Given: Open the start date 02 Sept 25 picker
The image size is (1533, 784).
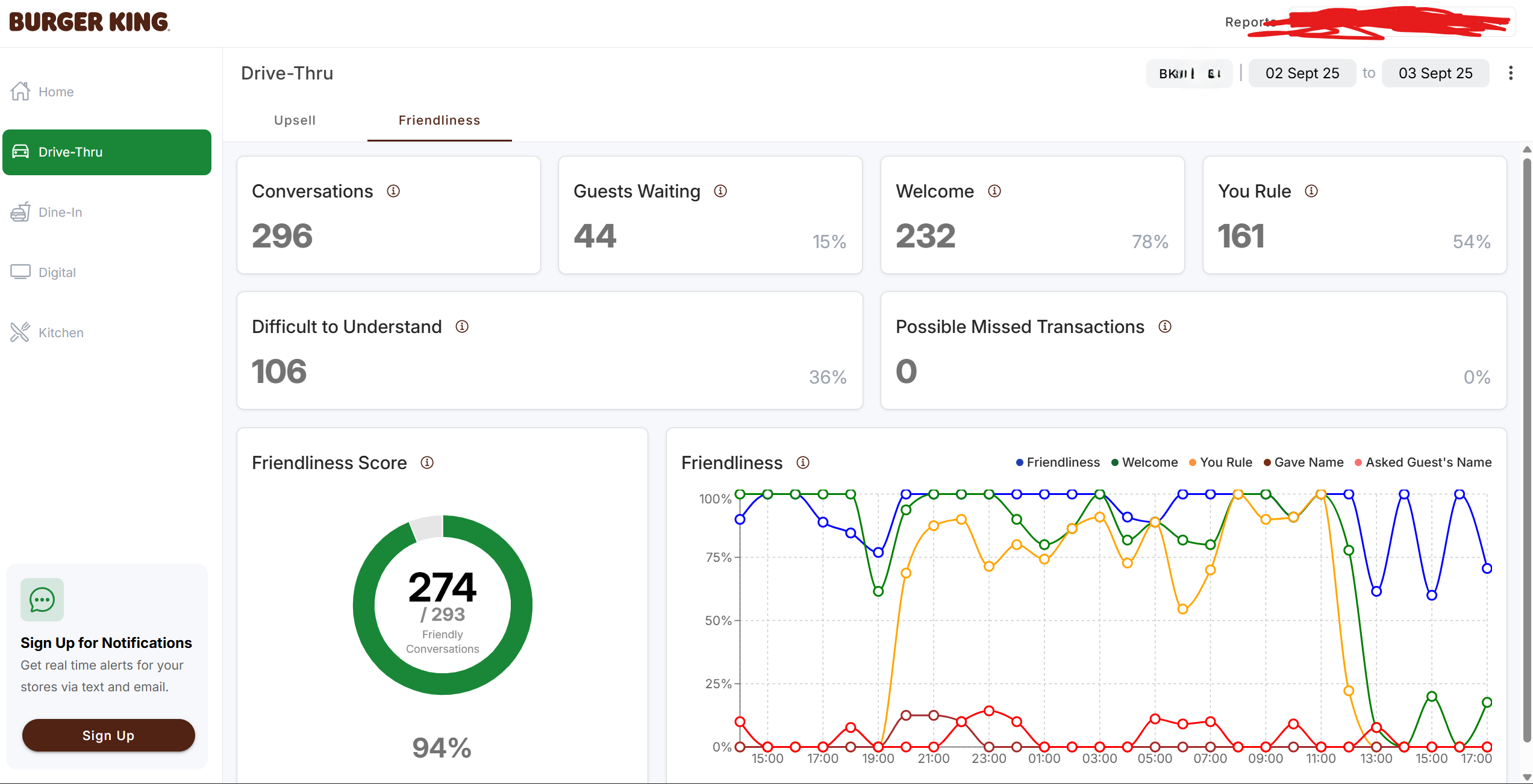Looking at the screenshot, I should tap(1302, 73).
